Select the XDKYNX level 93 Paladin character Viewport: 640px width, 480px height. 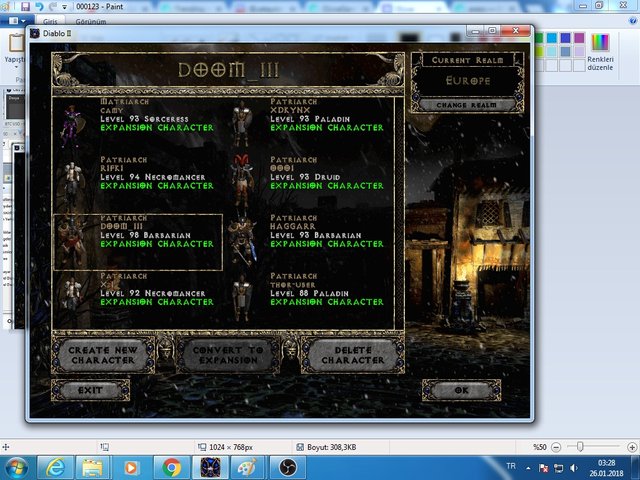coord(308,125)
